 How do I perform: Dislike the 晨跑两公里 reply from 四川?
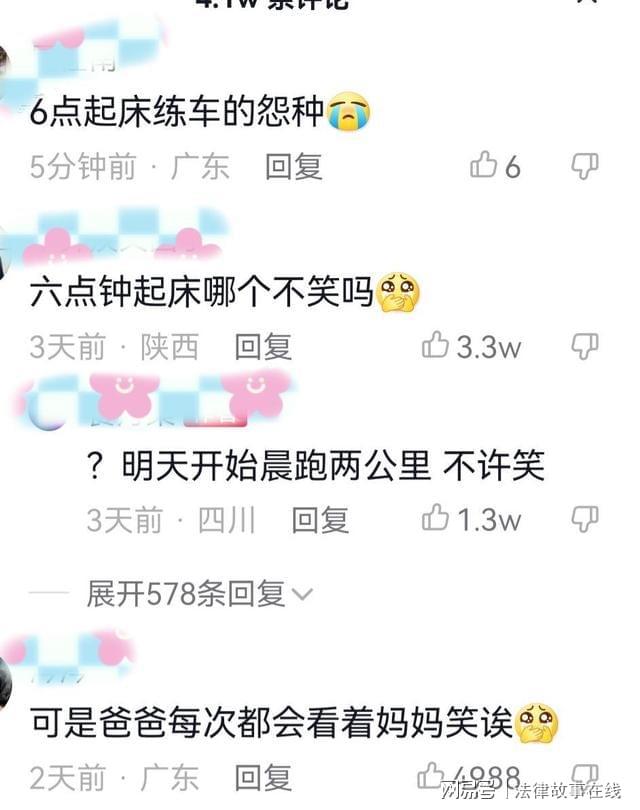(x=585, y=519)
